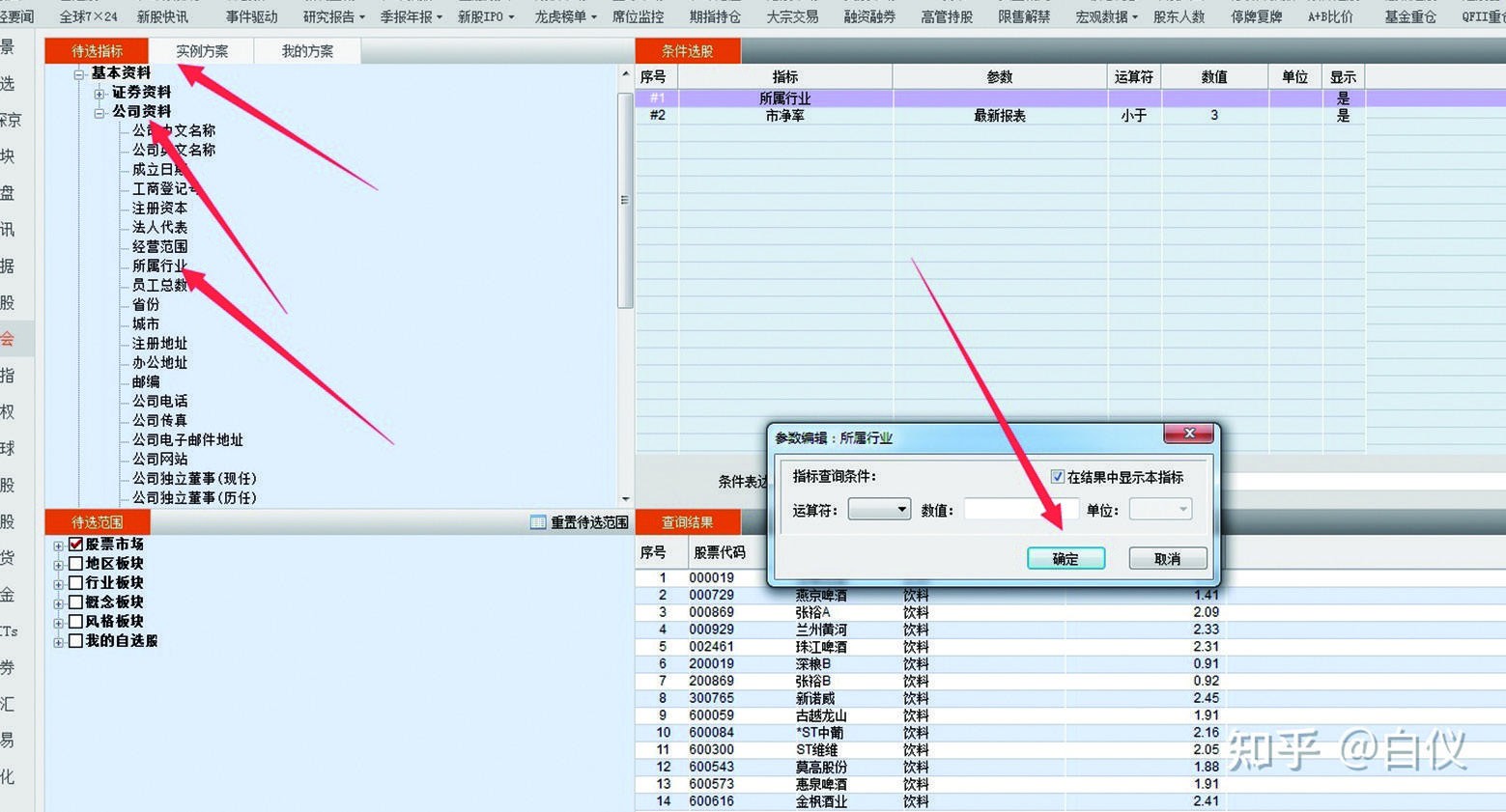Enable the 行业板块 checkbox
Viewport: 1506px width, 812px height.
[75, 582]
